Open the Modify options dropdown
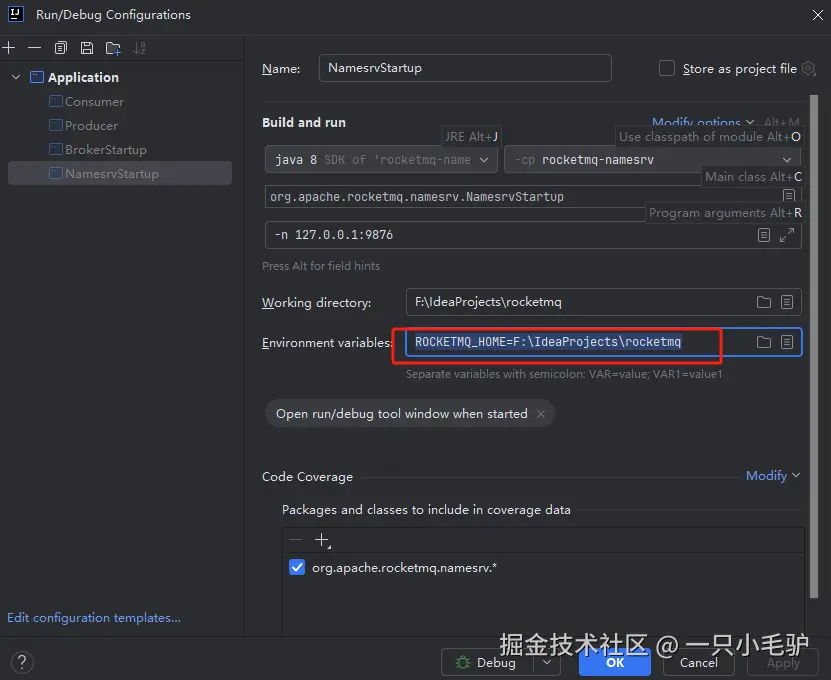The height and width of the screenshot is (680, 831). point(702,122)
